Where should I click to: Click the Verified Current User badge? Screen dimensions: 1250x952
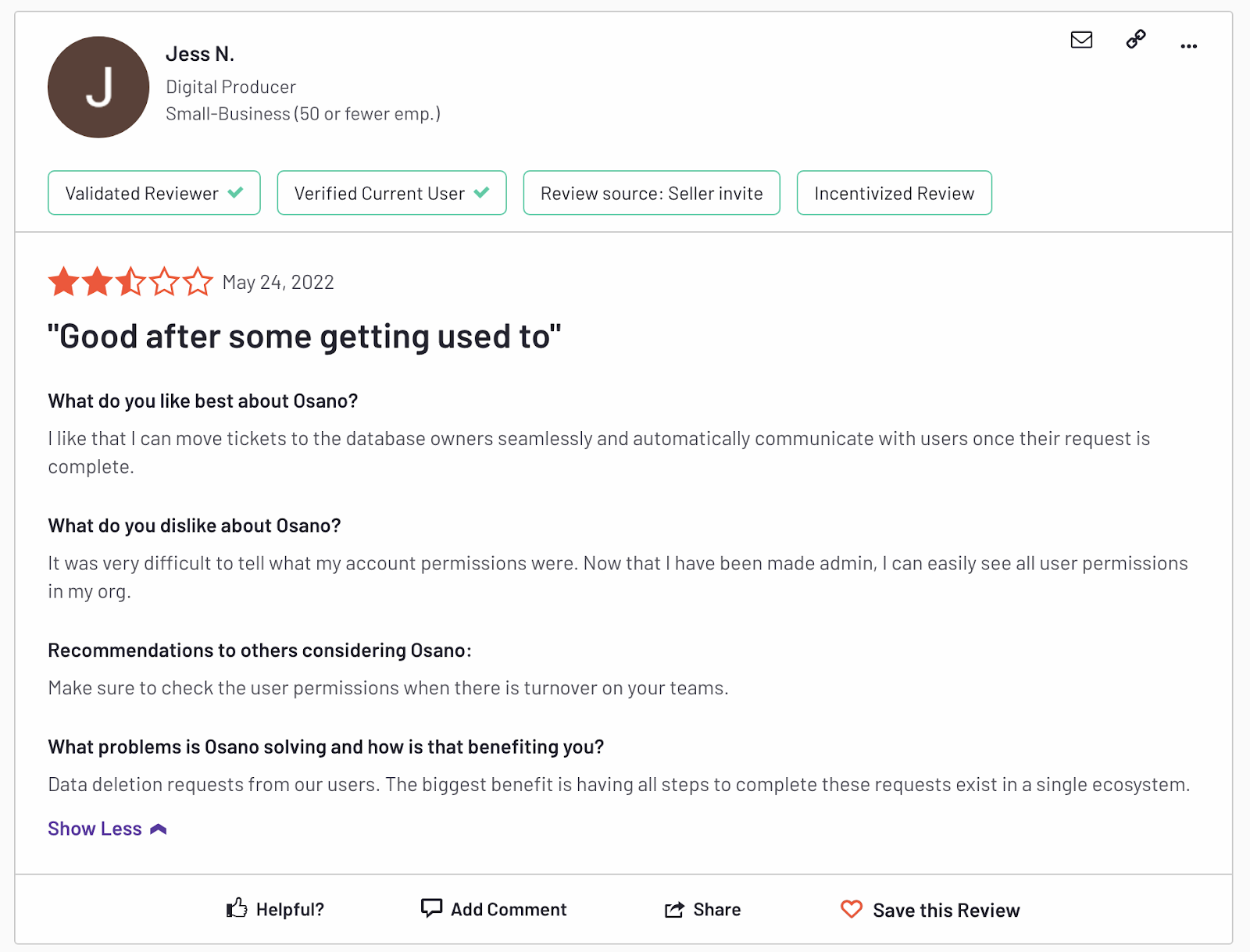(x=391, y=193)
